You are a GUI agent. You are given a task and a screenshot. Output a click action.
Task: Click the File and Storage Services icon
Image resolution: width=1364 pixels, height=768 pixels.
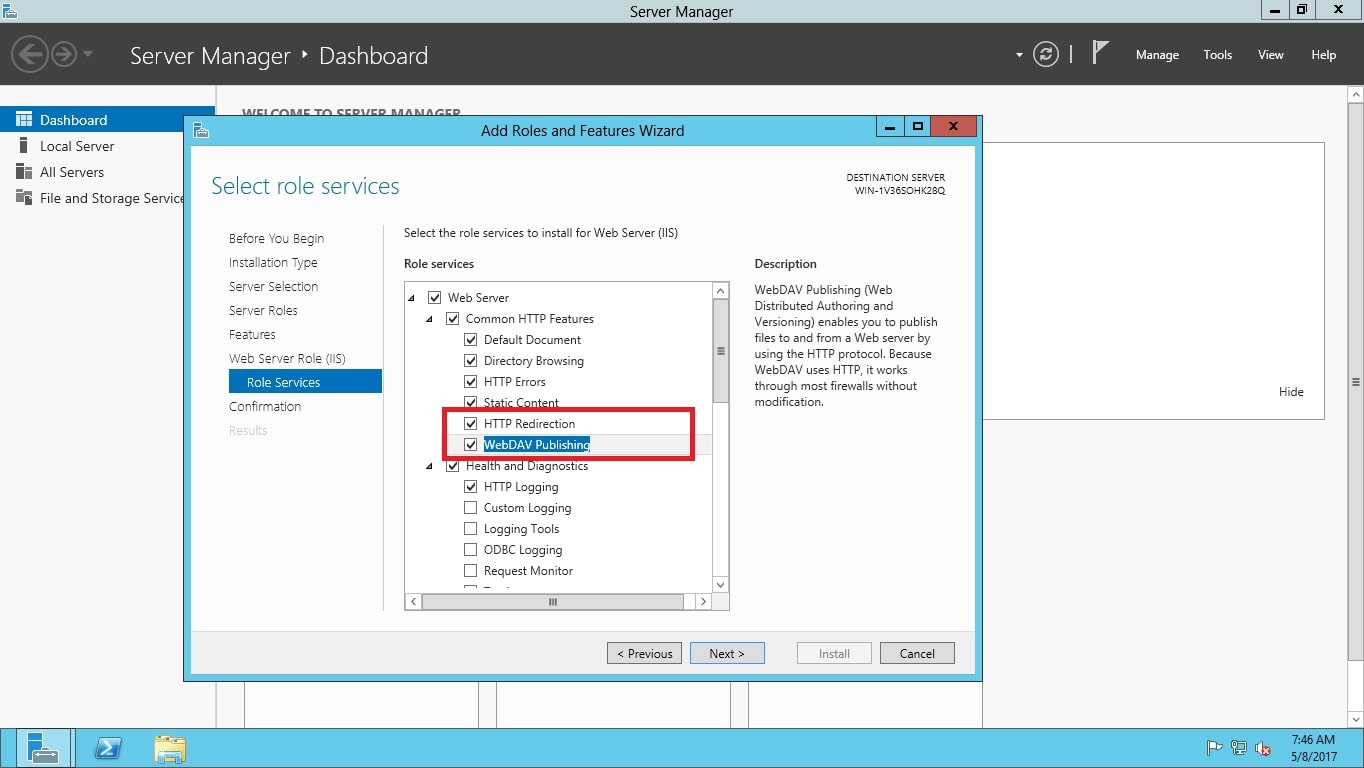pos(24,198)
